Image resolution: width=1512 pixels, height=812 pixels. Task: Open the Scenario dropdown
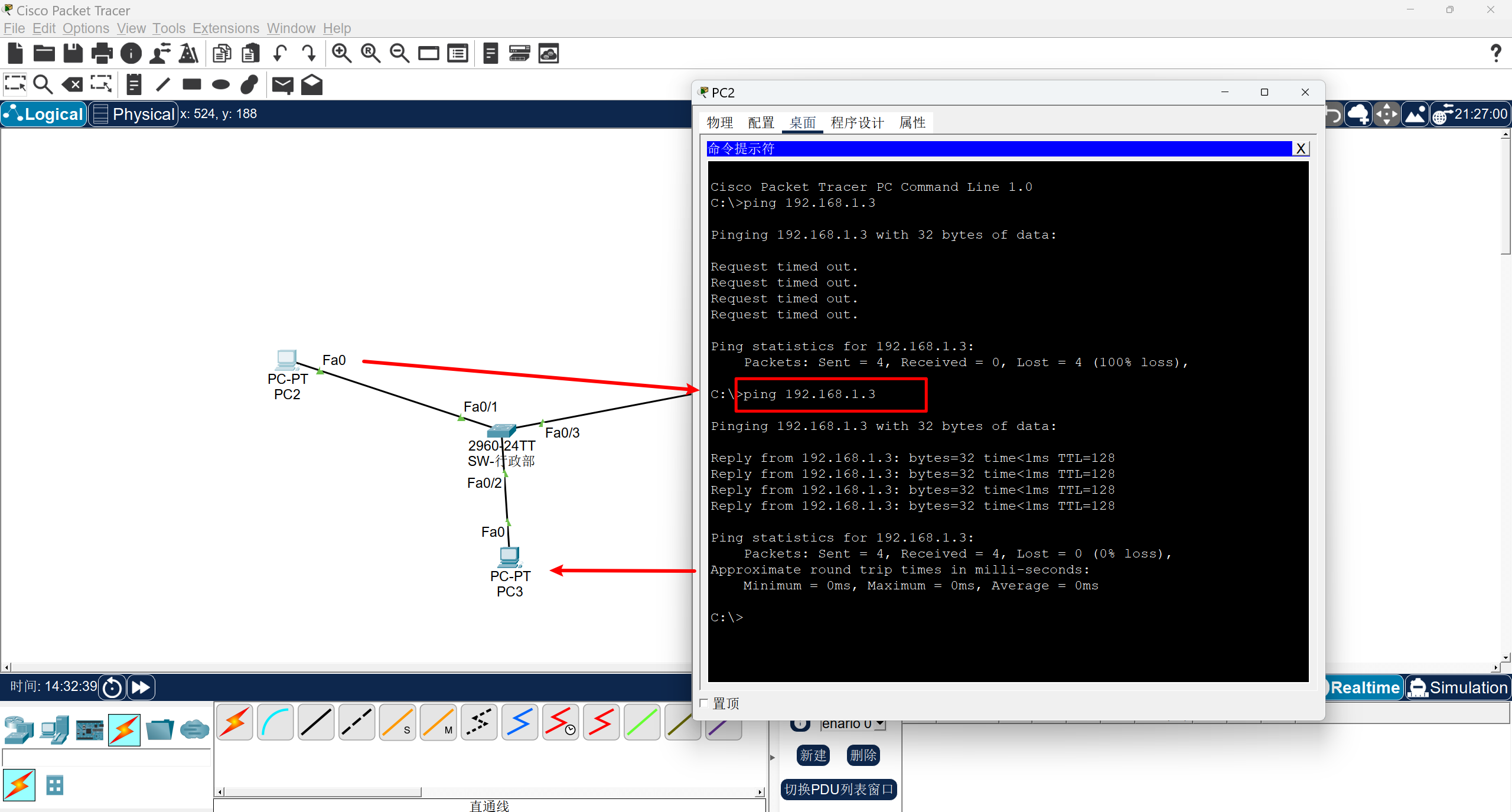pyautogui.click(x=880, y=723)
